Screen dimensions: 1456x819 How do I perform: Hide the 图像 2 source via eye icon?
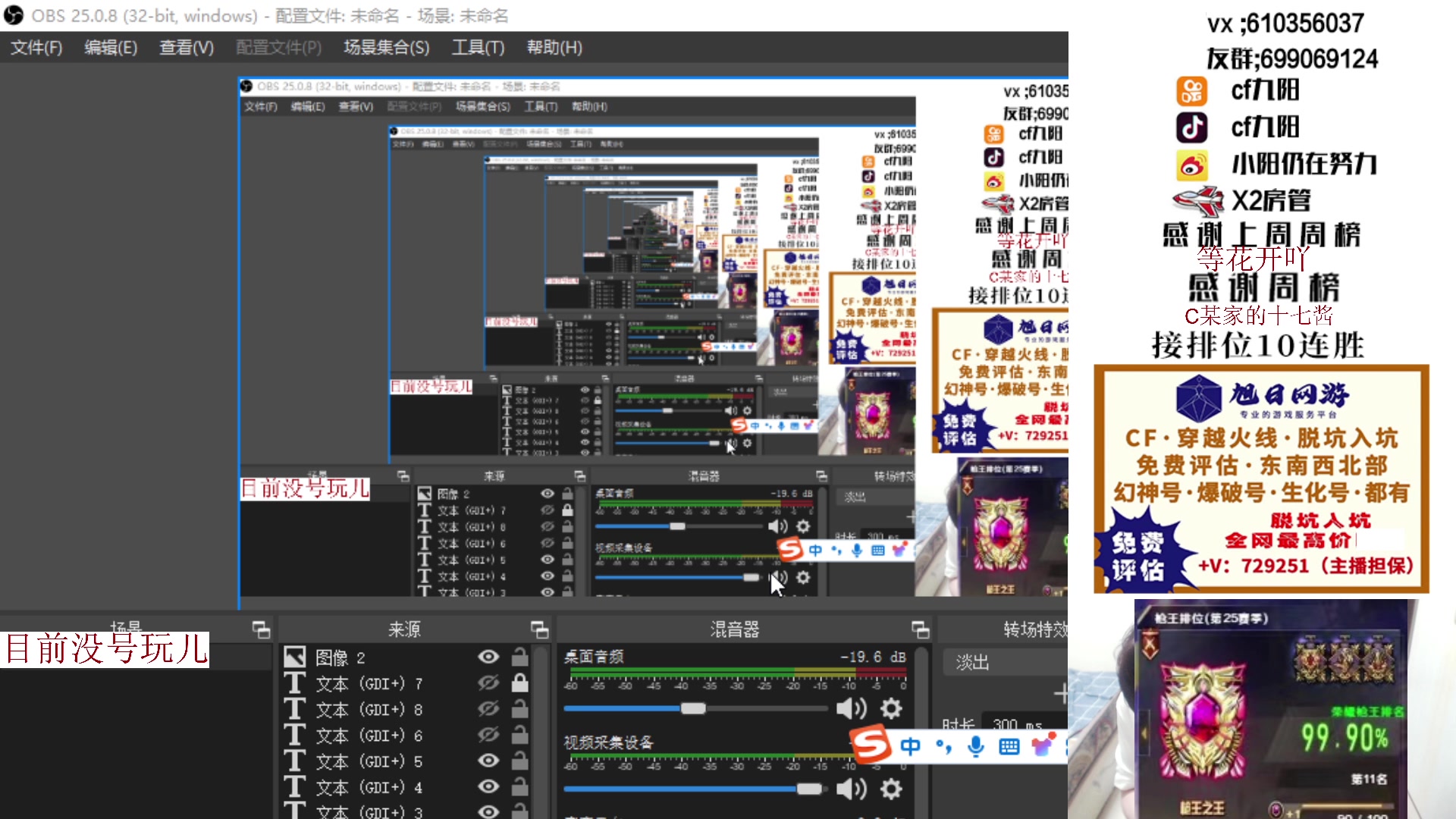coord(488,657)
